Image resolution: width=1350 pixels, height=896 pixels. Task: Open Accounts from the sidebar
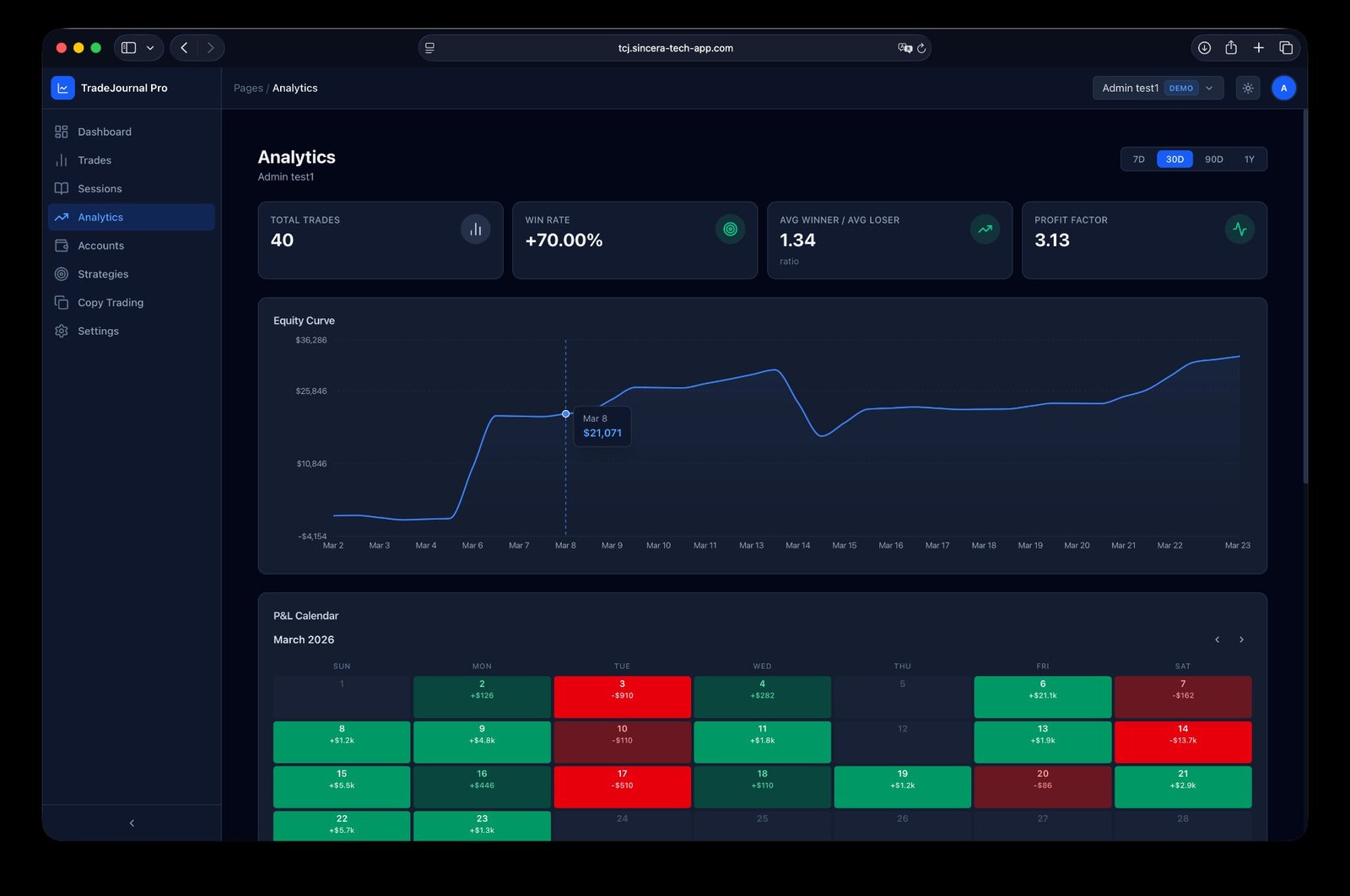[x=100, y=246]
